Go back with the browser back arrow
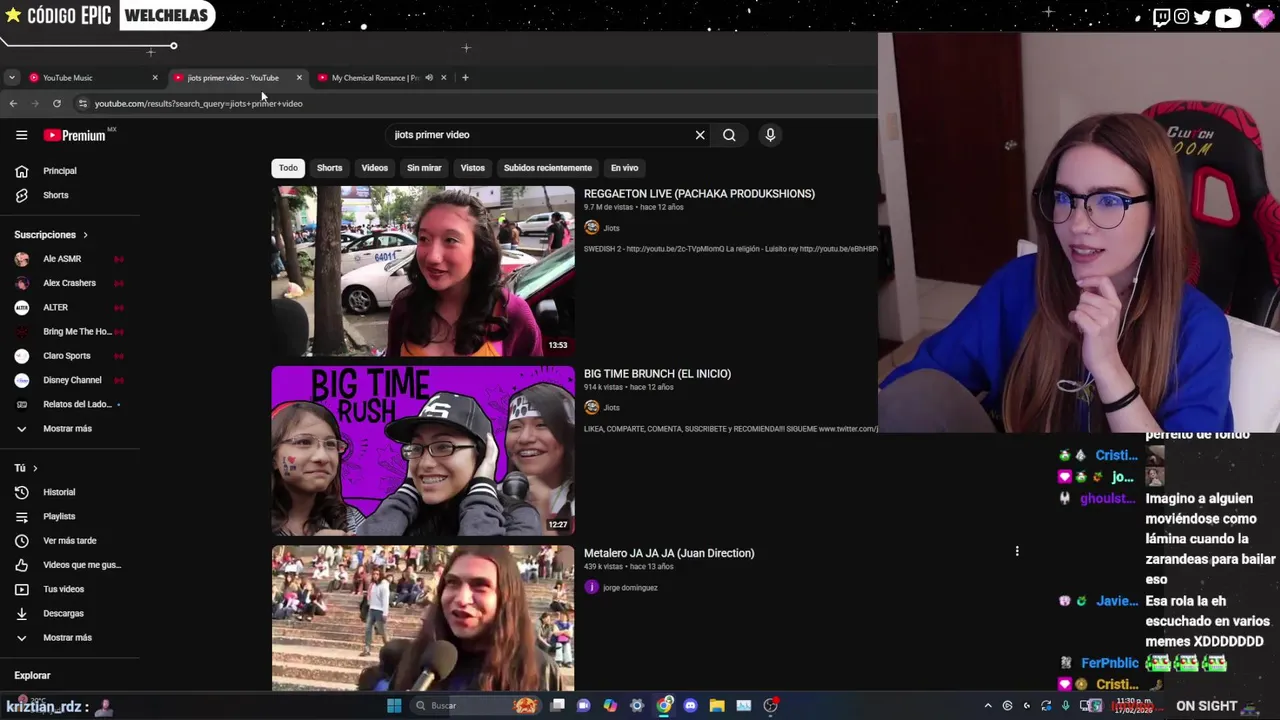Screen dimensions: 1280x720 pyautogui.click(x=13, y=103)
